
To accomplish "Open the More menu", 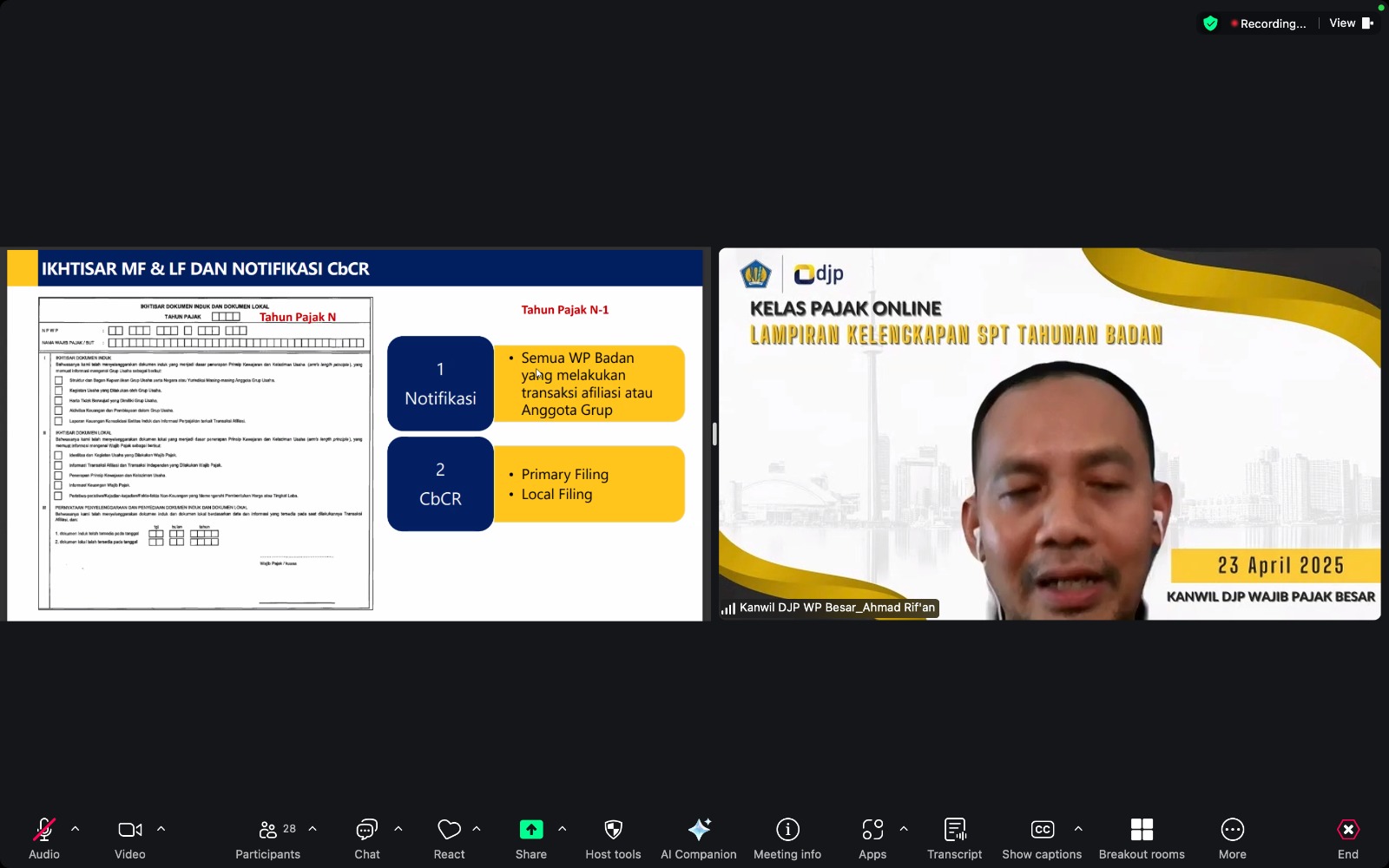I will 1232,837.
